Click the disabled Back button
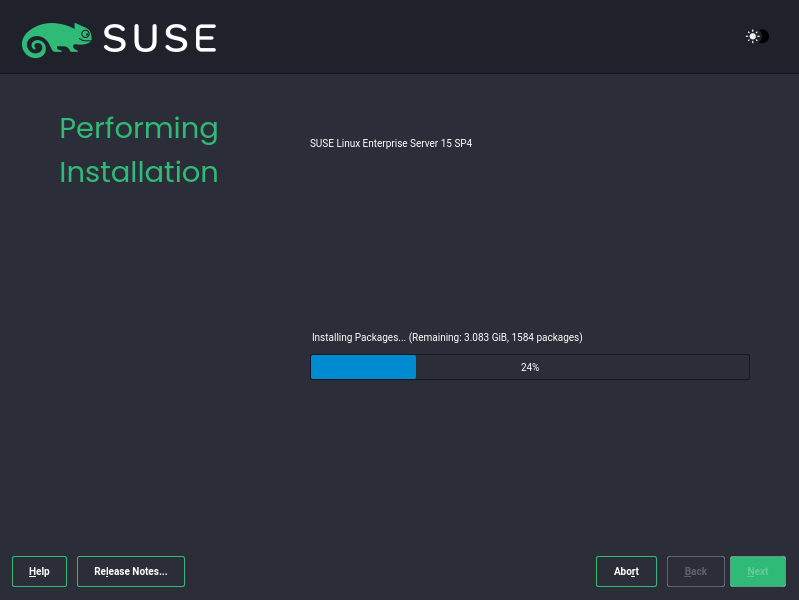The height and width of the screenshot is (600, 799). 696,571
